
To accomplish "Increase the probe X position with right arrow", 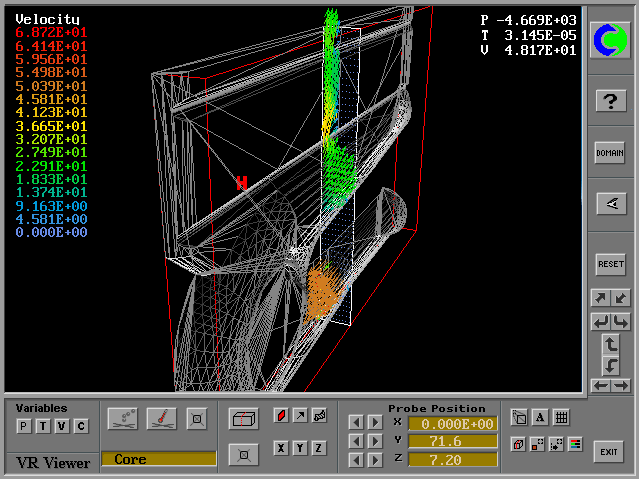I will pyautogui.click(x=375, y=423).
